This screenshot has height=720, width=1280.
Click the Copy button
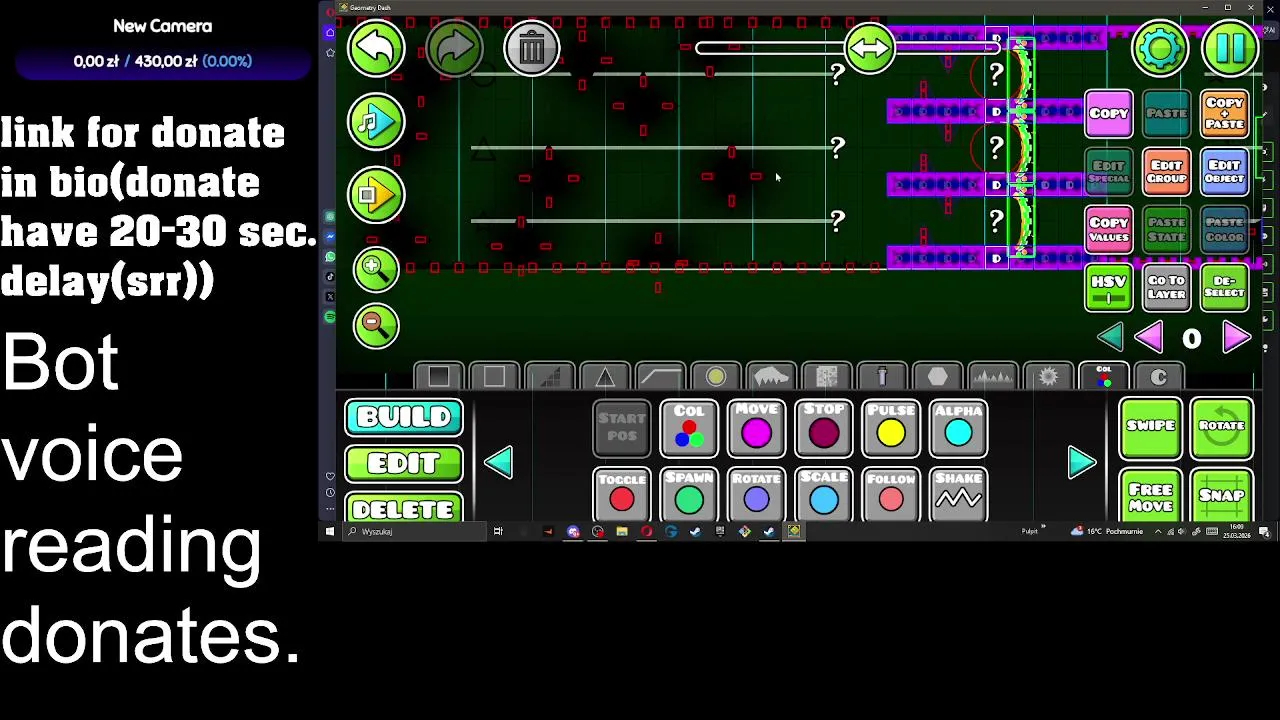click(x=1109, y=114)
